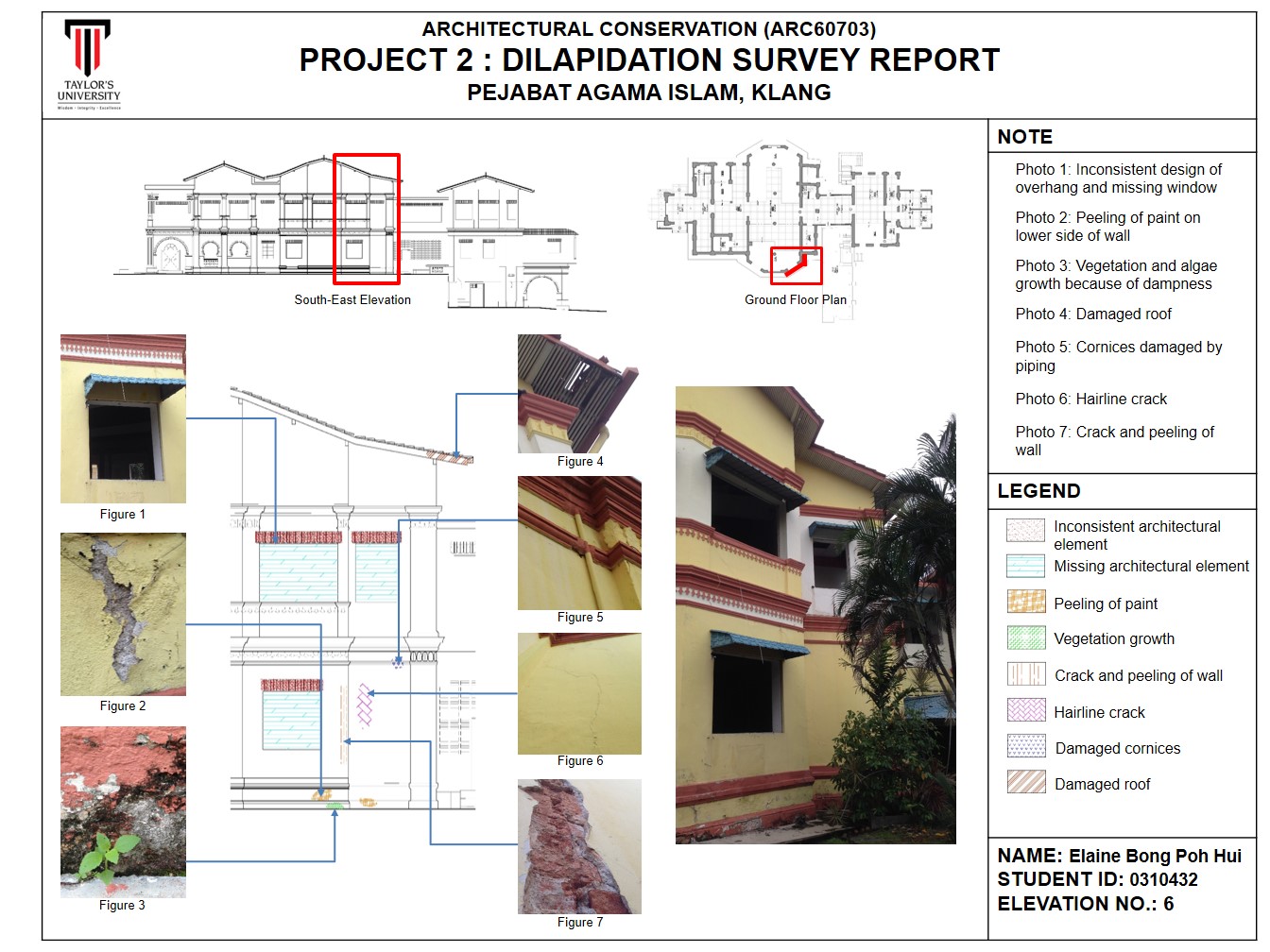Click the 'Figure 7' caption
This screenshot has width=1270, height=952.
click(x=580, y=923)
